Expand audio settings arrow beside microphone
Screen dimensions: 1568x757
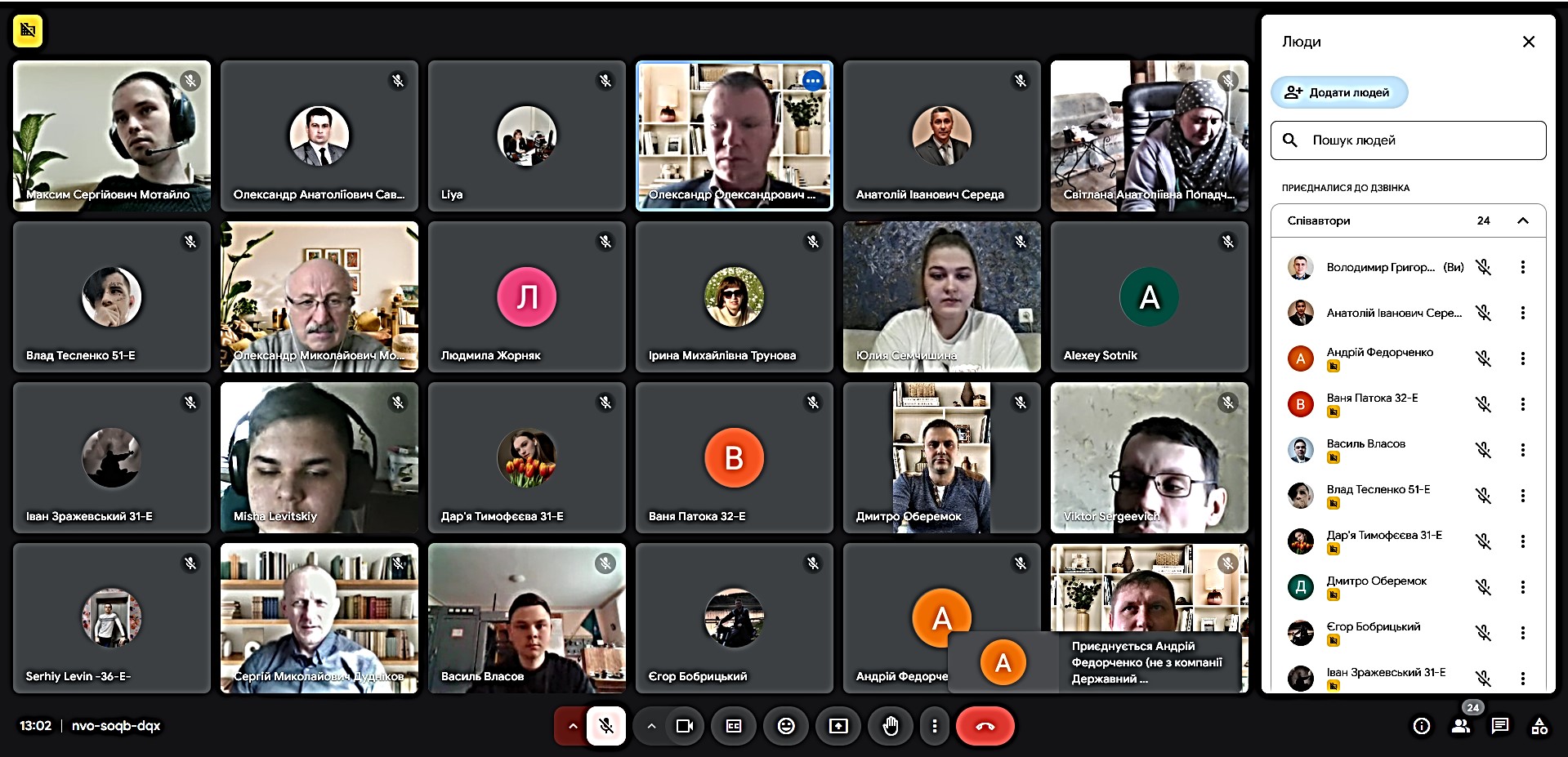(x=573, y=726)
